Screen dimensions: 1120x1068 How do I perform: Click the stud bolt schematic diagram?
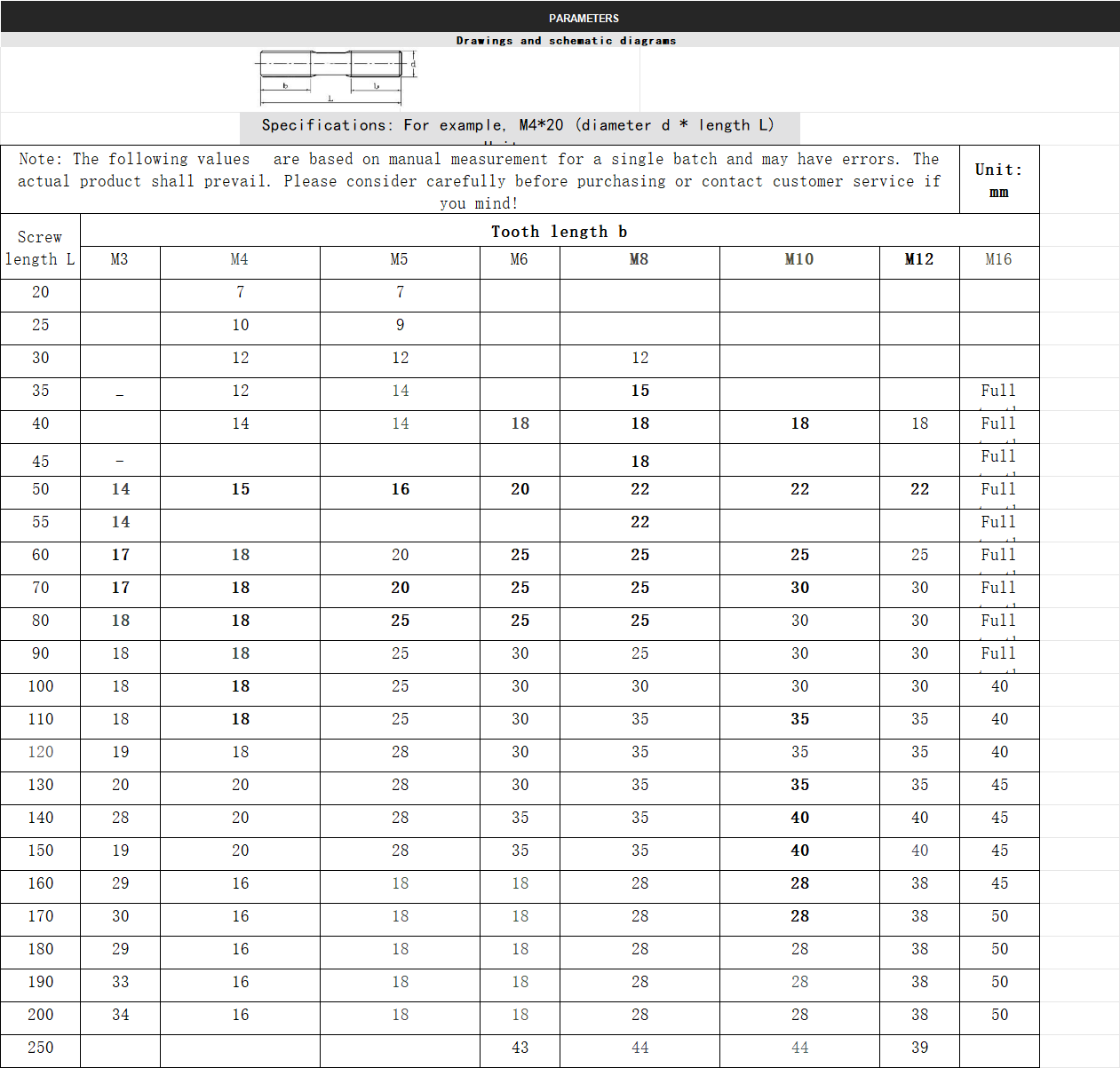(x=338, y=75)
